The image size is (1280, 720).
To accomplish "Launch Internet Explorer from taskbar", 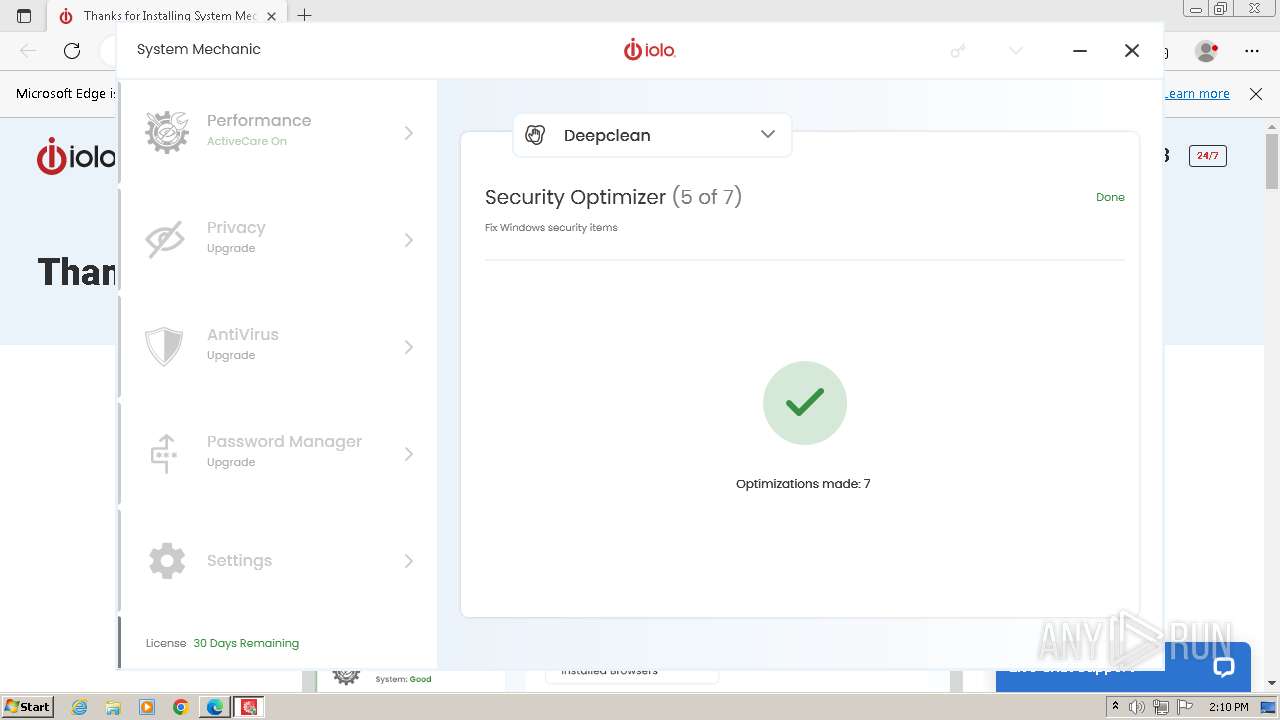I will (80, 707).
